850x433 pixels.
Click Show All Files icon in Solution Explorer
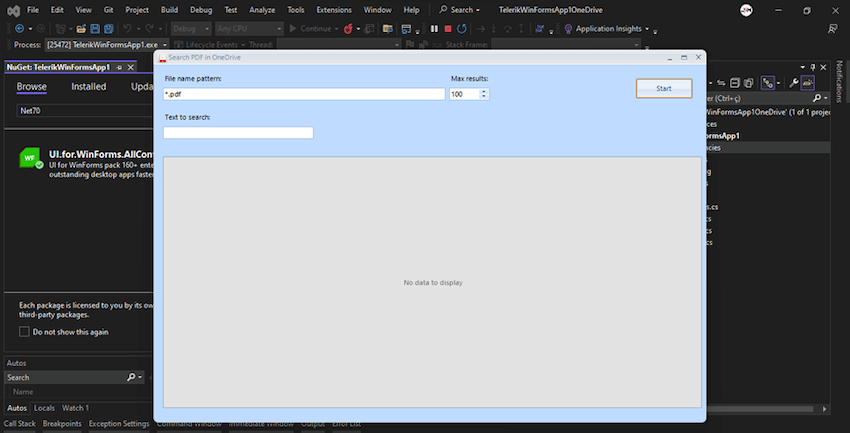tap(748, 83)
